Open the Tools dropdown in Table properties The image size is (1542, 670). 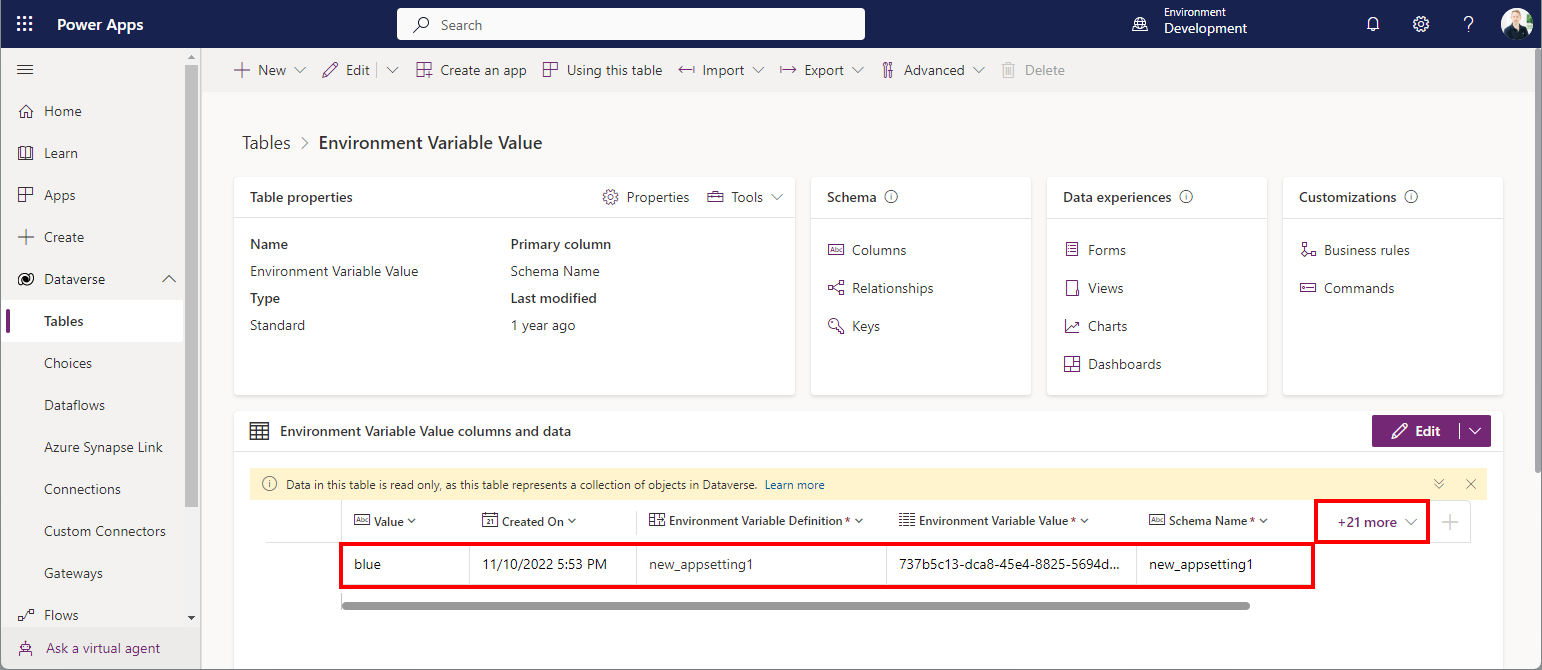click(745, 197)
